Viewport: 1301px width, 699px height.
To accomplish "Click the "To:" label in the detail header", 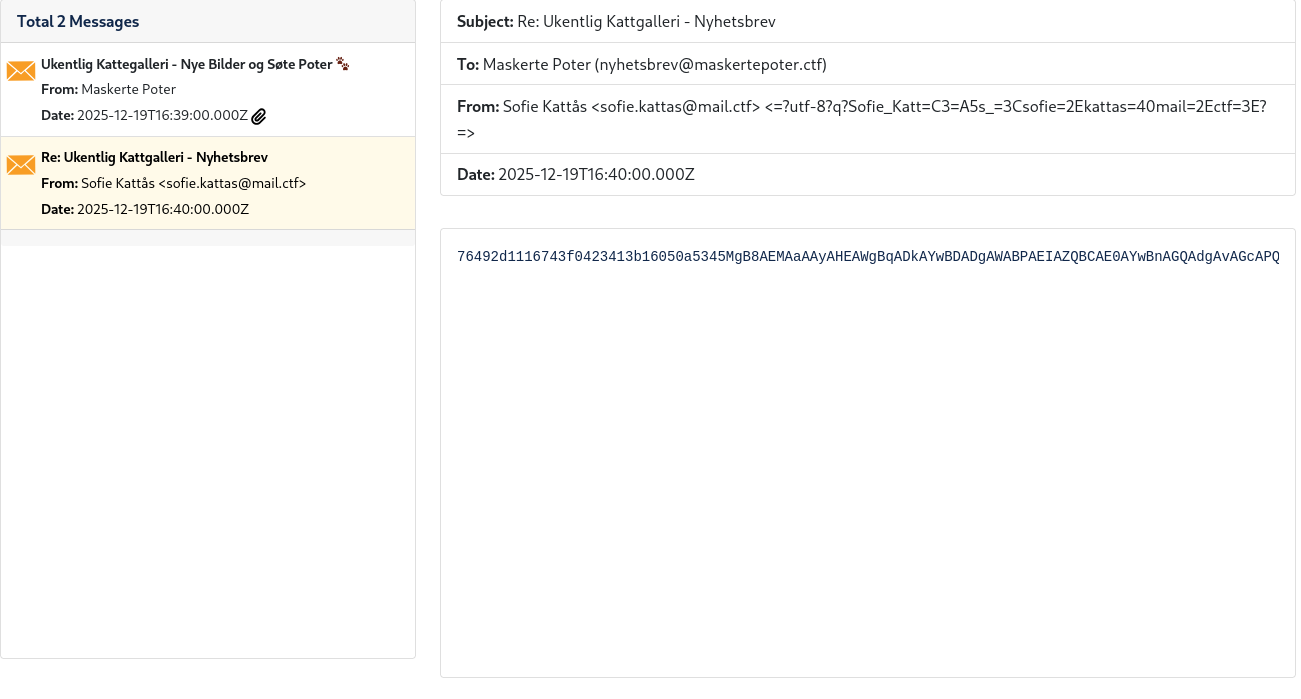I will point(468,65).
